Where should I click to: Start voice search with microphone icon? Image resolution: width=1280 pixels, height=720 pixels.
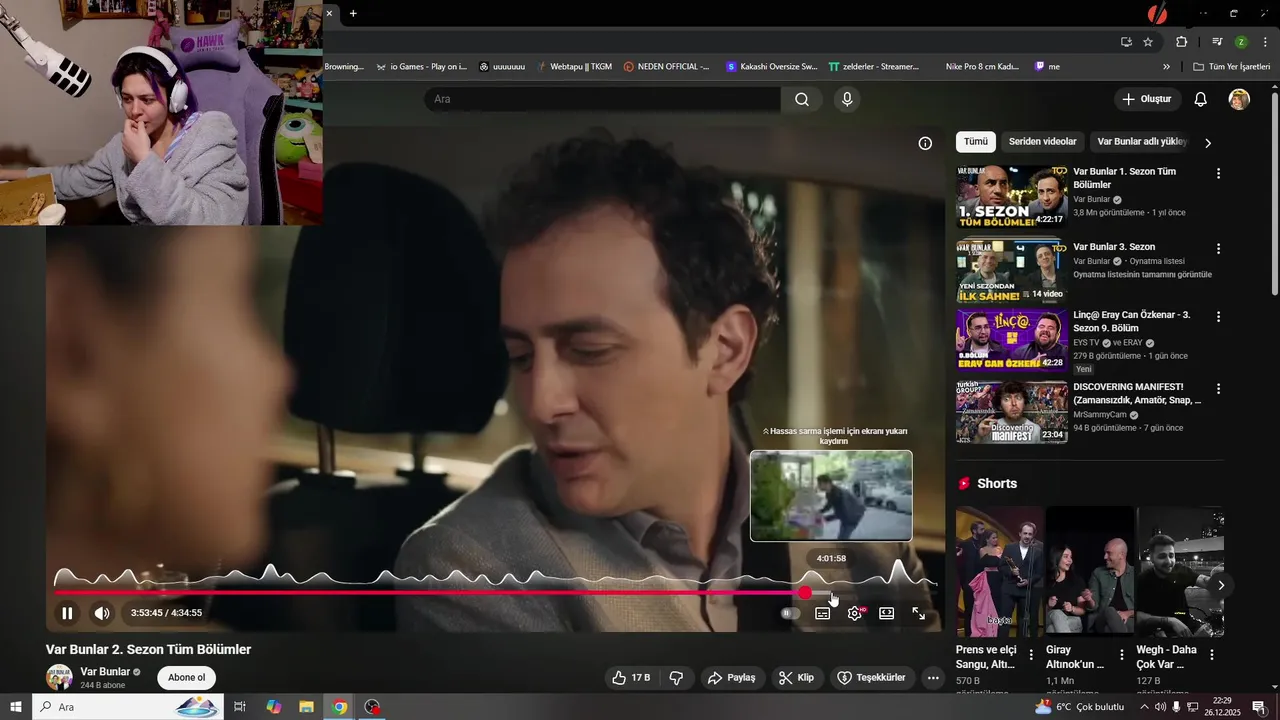click(847, 99)
